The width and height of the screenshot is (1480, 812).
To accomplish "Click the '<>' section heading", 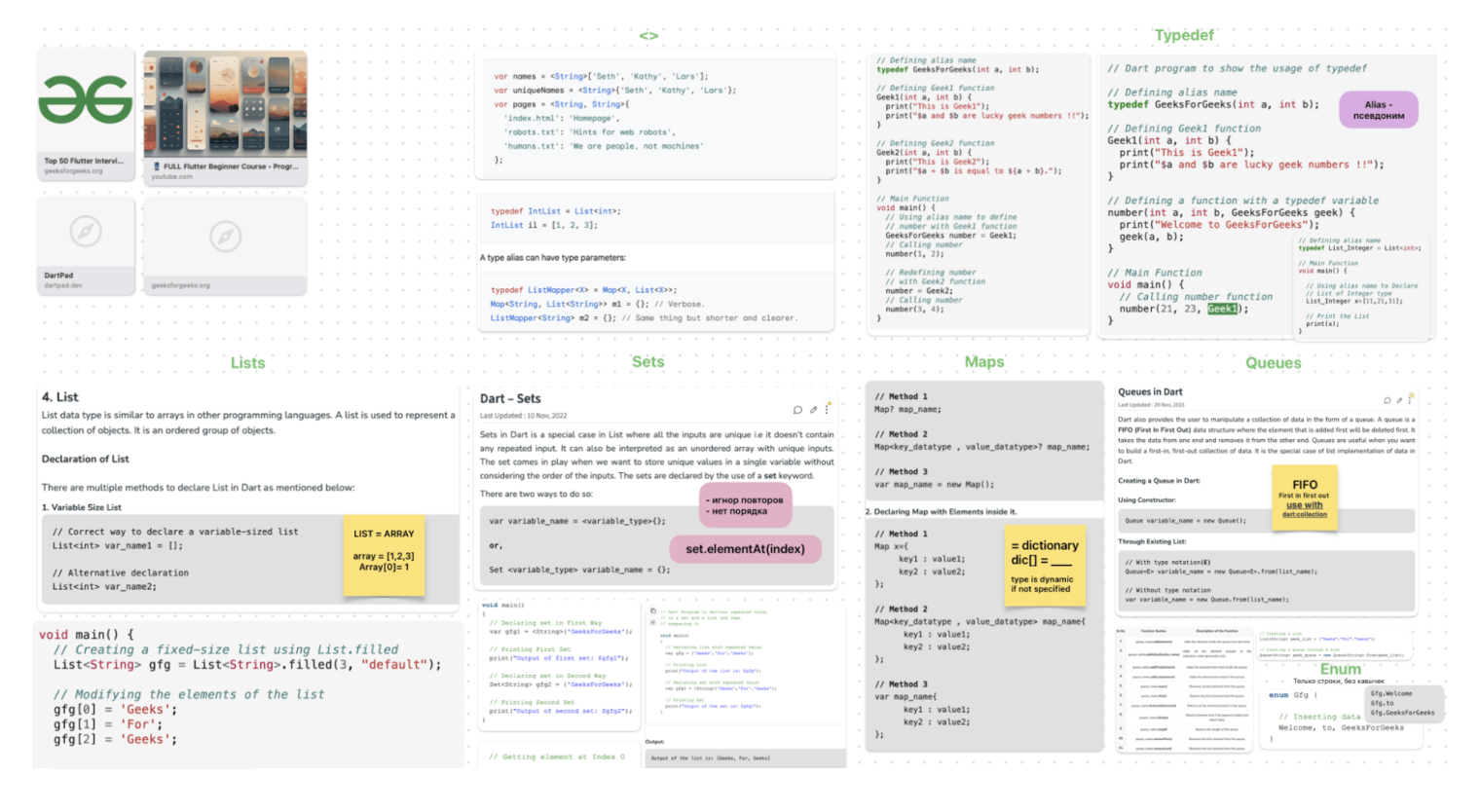I will (648, 36).
